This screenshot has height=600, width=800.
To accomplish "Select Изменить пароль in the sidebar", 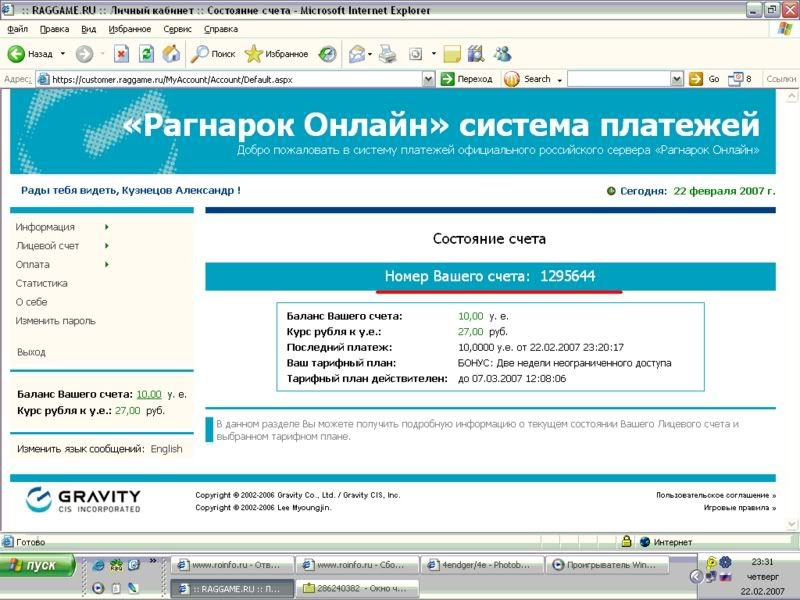I will pos(55,321).
